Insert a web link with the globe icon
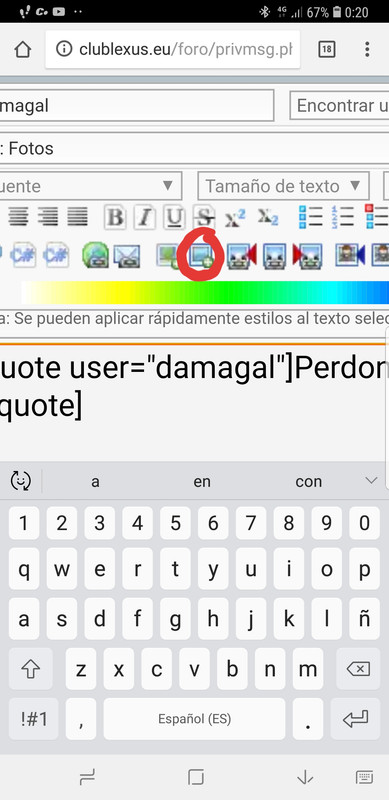 tap(95, 255)
